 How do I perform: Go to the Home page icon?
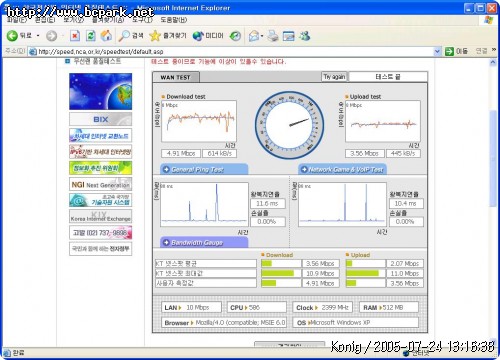106,35
